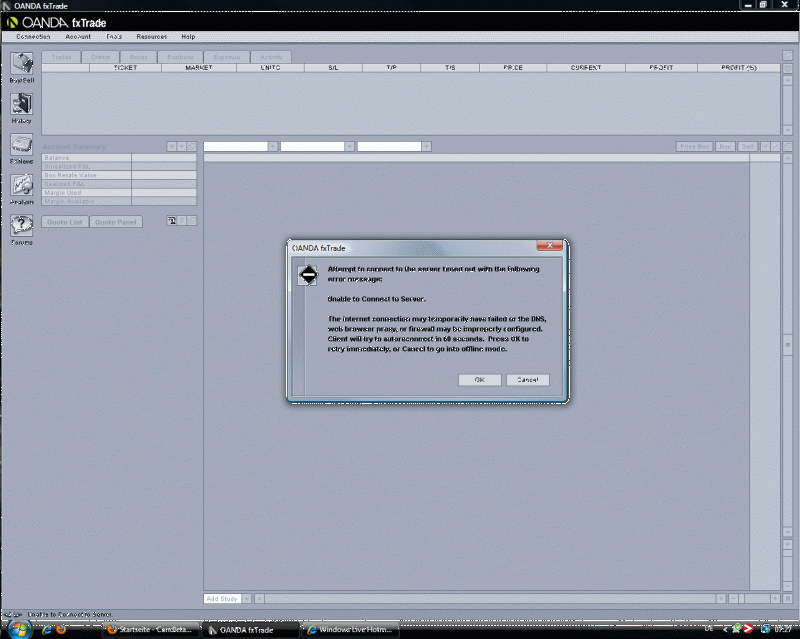800x639 pixels.
Task: Open the Resources menu
Action: pos(151,36)
